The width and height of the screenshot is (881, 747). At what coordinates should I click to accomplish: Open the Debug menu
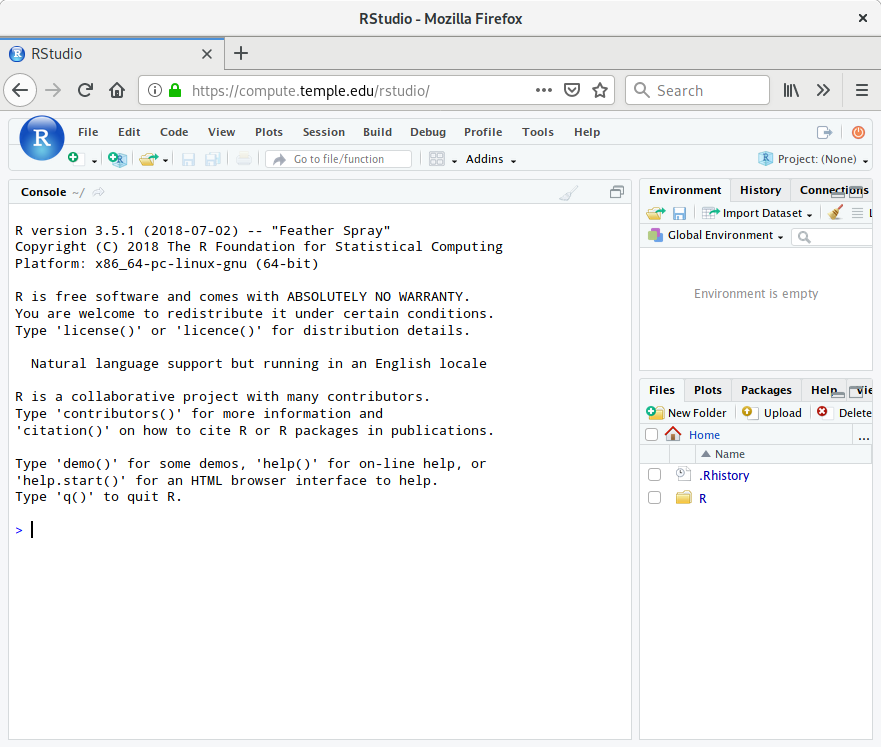[428, 132]
